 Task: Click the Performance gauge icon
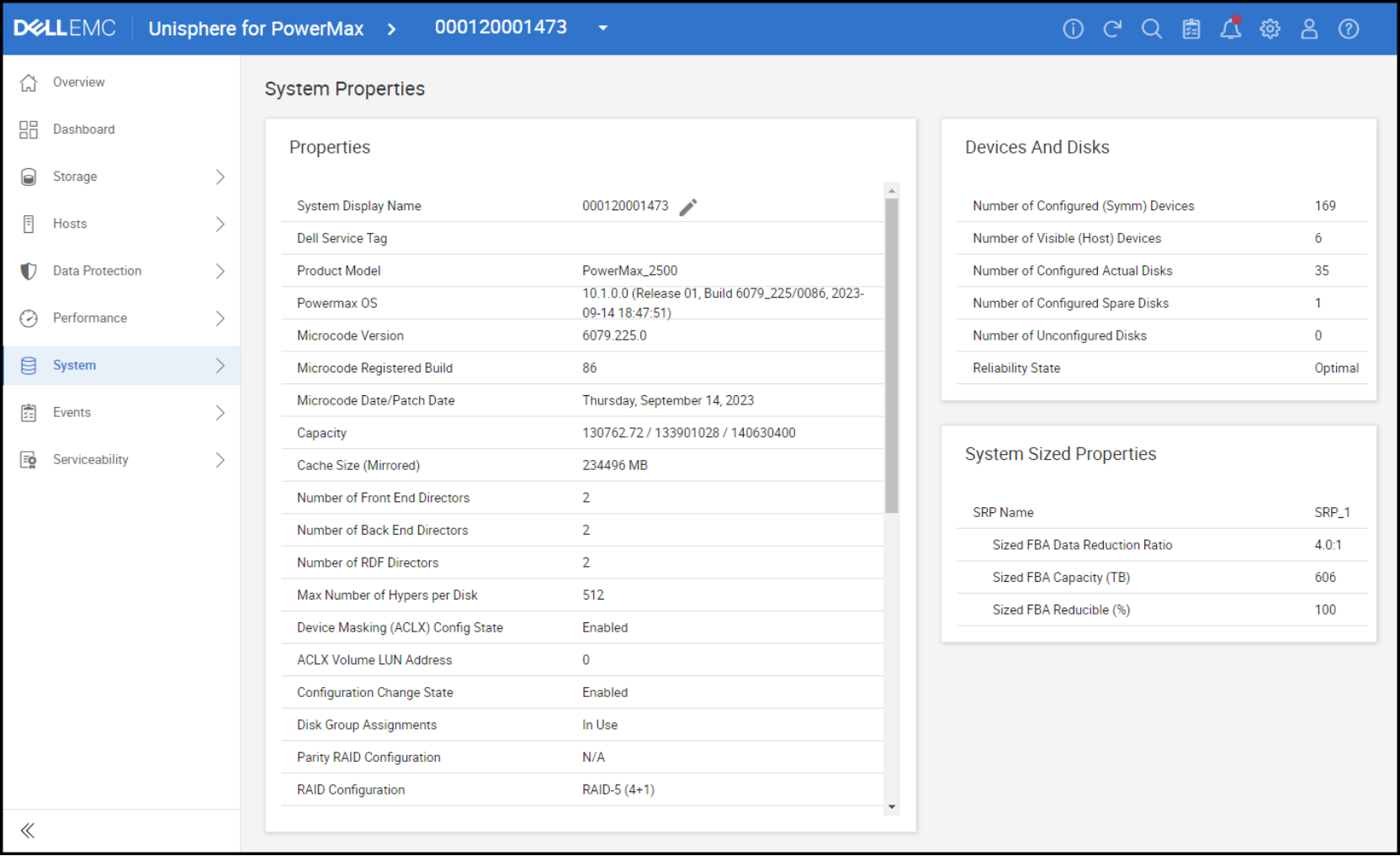pyautogui.click(x=29, y=318)
